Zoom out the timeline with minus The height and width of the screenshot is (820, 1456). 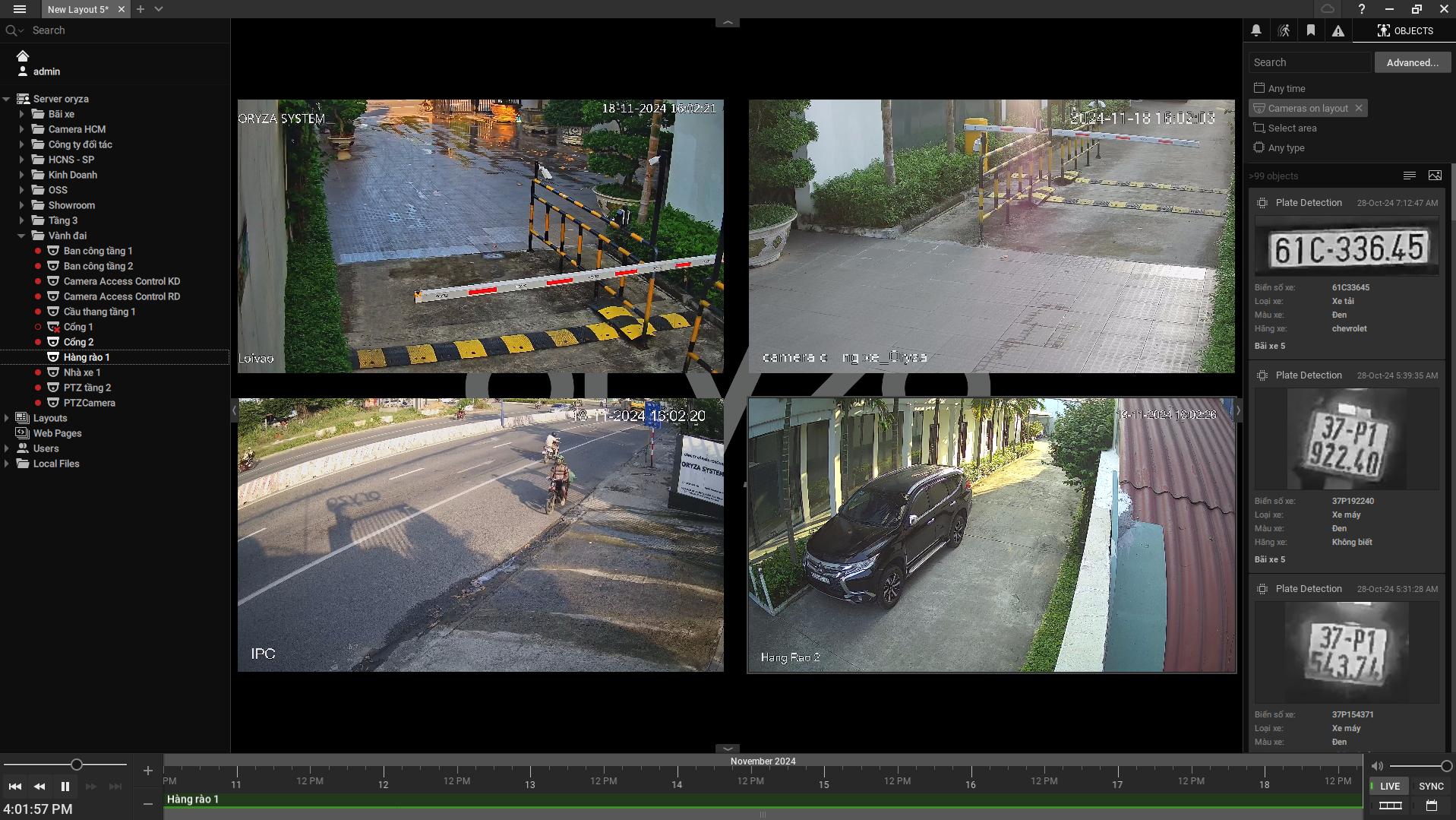click(148, 803)
